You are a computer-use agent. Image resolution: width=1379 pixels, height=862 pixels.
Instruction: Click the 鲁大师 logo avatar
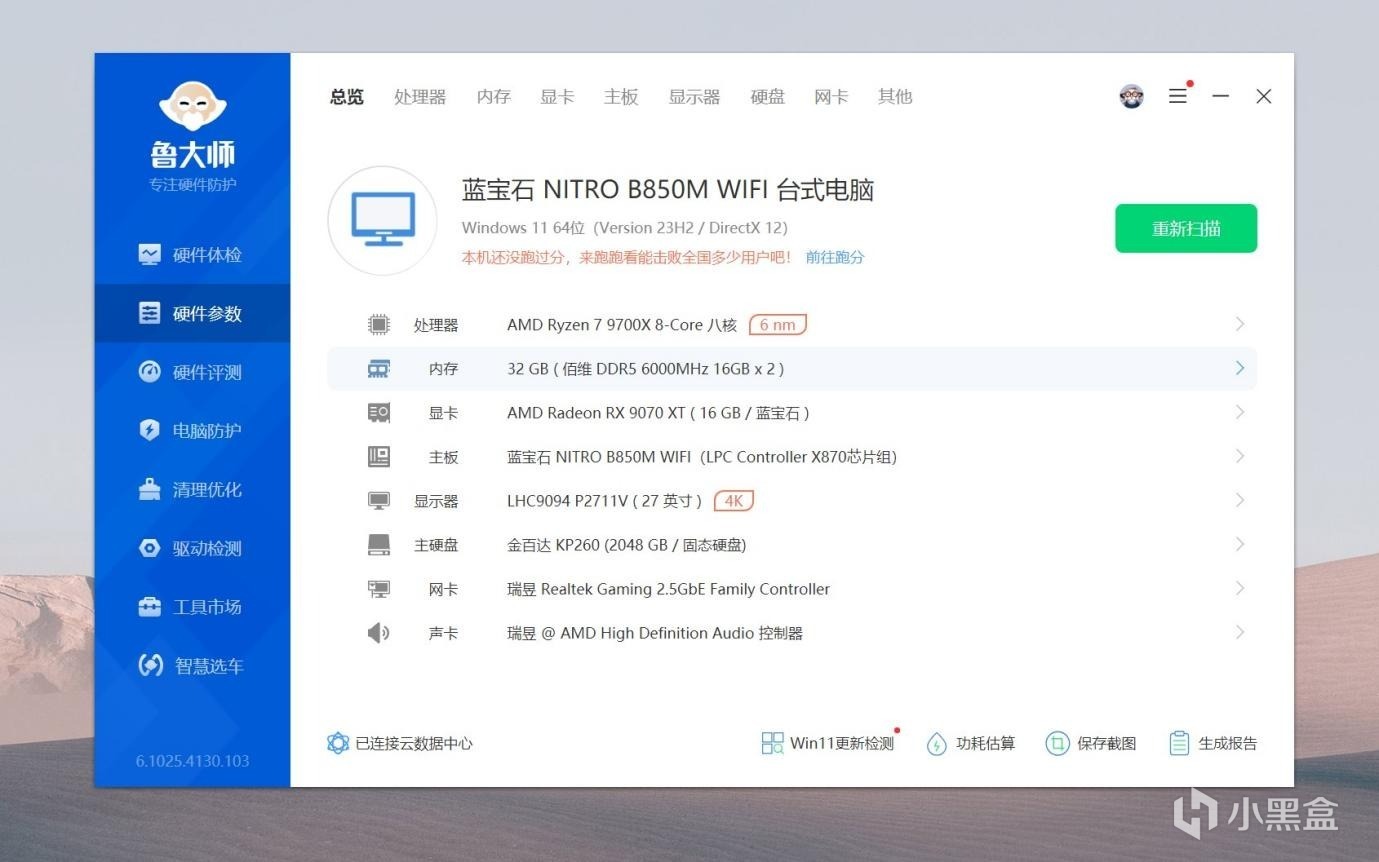click(x=193, y=104)
